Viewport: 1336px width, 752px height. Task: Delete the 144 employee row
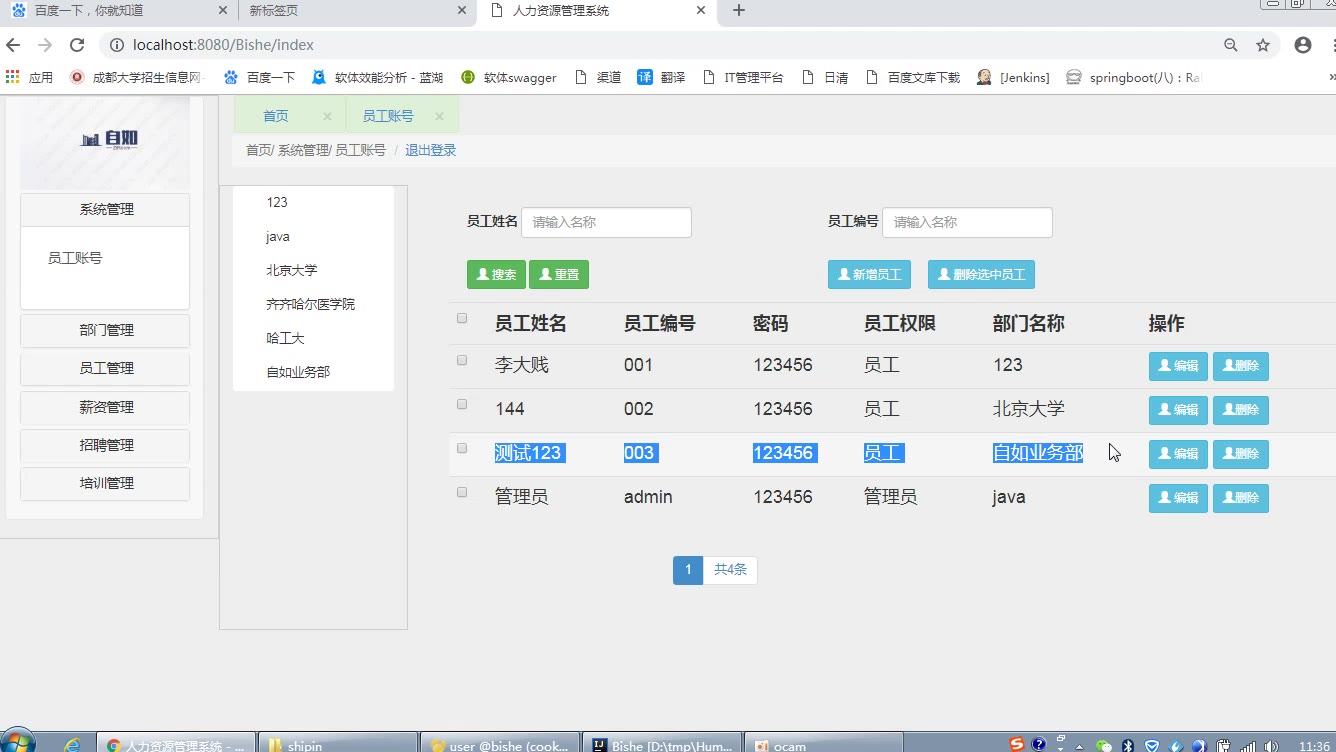pos(1241,410)
